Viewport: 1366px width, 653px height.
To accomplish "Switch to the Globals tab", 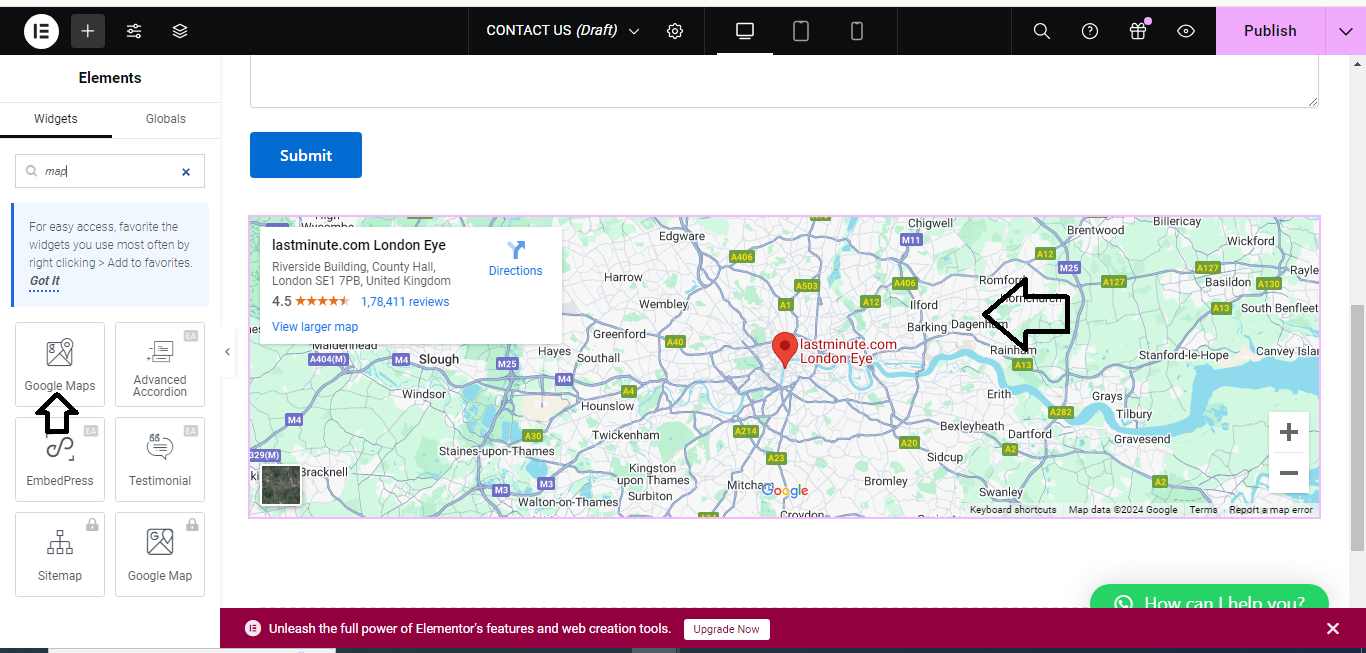I will tap(166, 119).
